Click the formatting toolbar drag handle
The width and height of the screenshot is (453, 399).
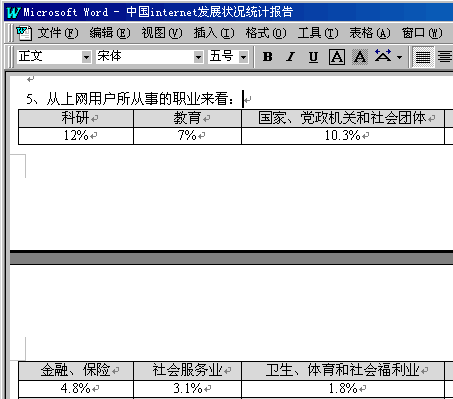[x=11, y=57]
